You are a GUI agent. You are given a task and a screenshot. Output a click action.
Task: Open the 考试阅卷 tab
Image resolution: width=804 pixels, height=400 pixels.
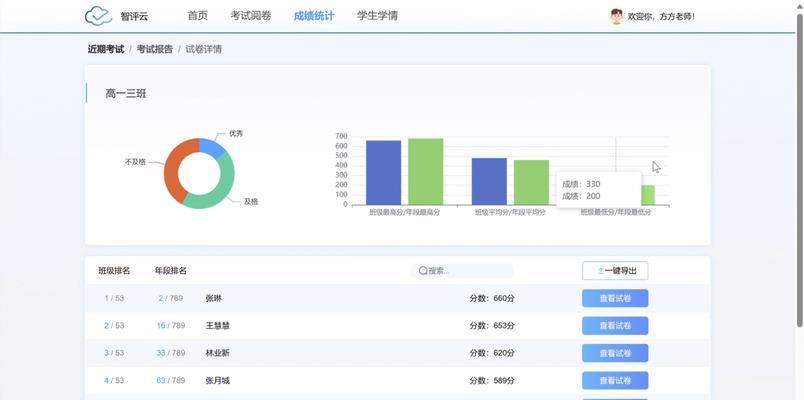(251, 16)
